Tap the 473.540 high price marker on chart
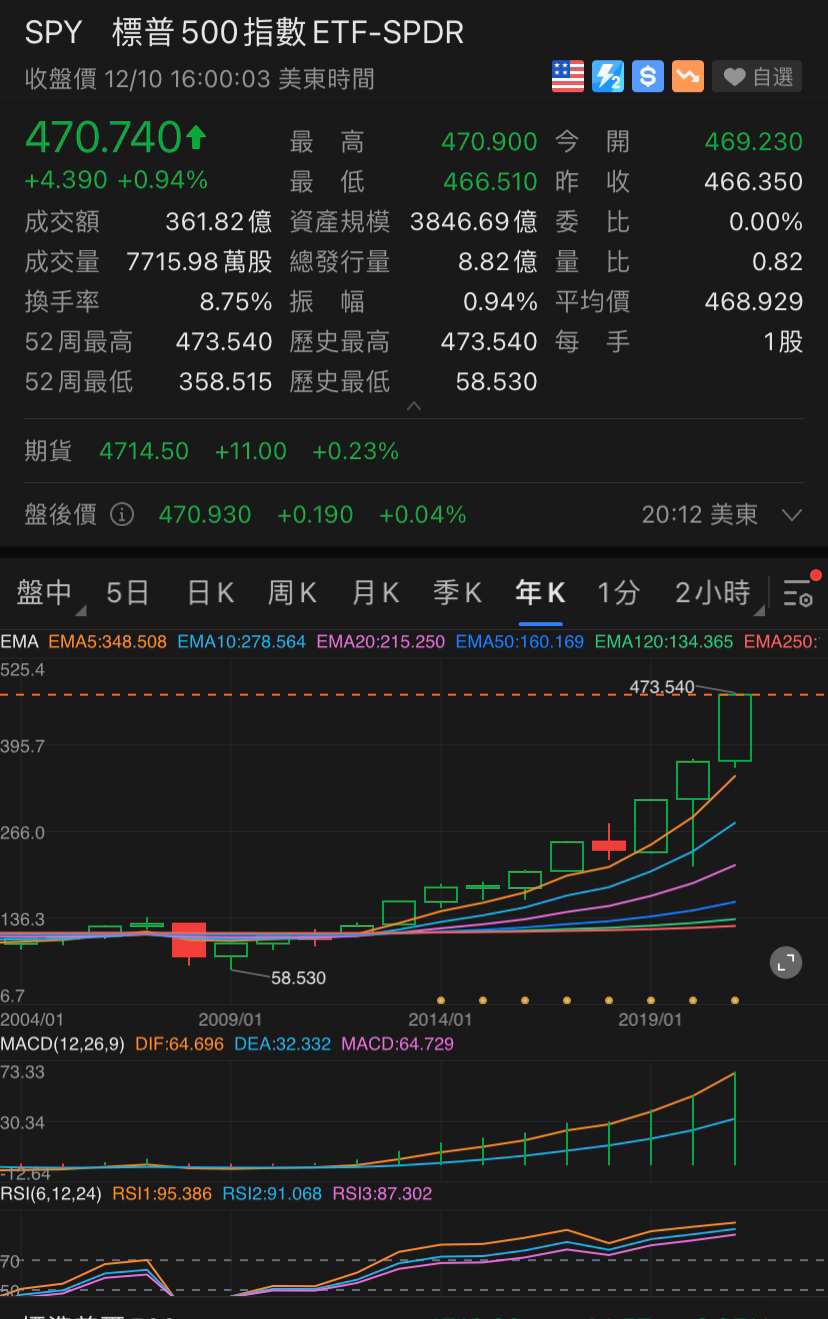Image resolution: width=828 pixels, height=1319 pixels. 662,686
